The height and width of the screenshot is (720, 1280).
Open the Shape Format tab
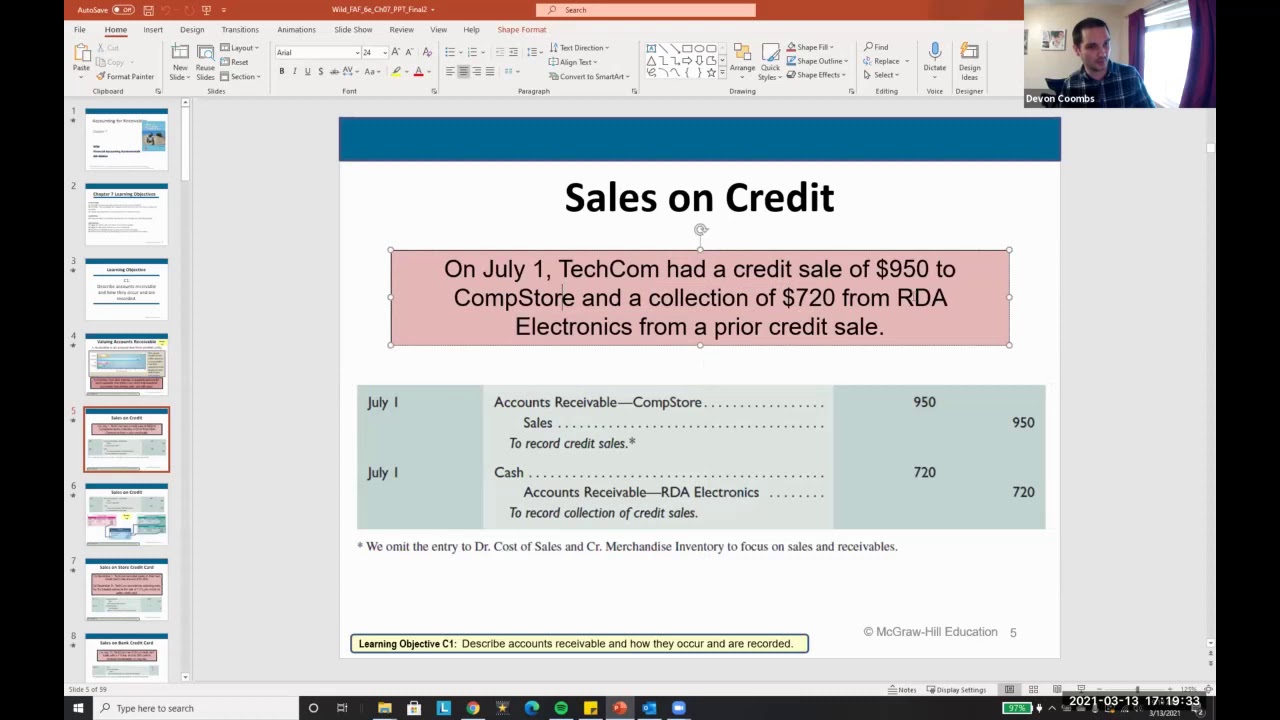522,30
